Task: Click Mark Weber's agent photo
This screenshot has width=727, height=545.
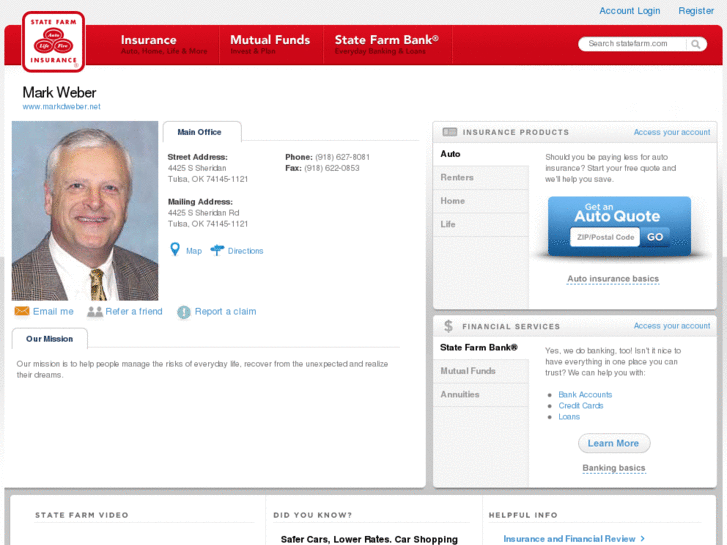Action: (x=85, y=211)
